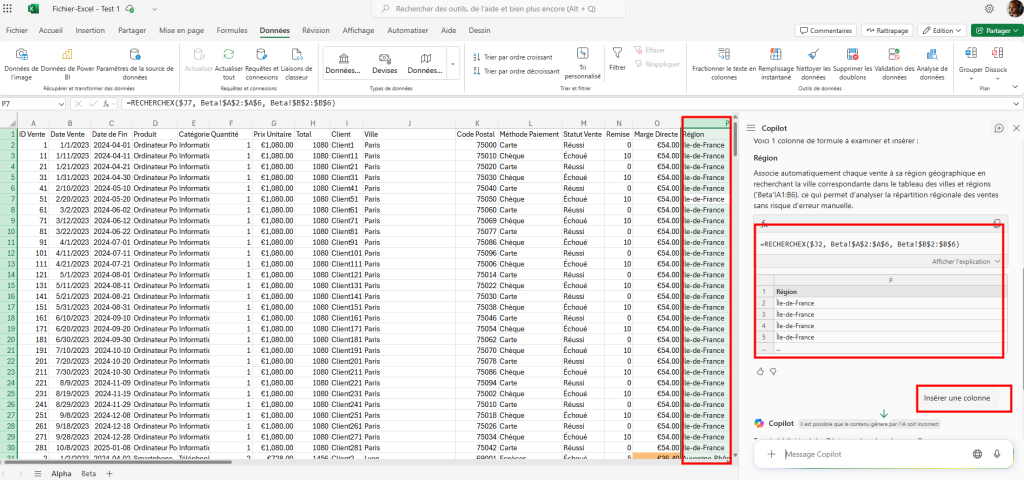Click Fractionner le texte en colonnes
Viewport: 1024px width, 480px height.
pyautogui.click(x=724, y=63)
